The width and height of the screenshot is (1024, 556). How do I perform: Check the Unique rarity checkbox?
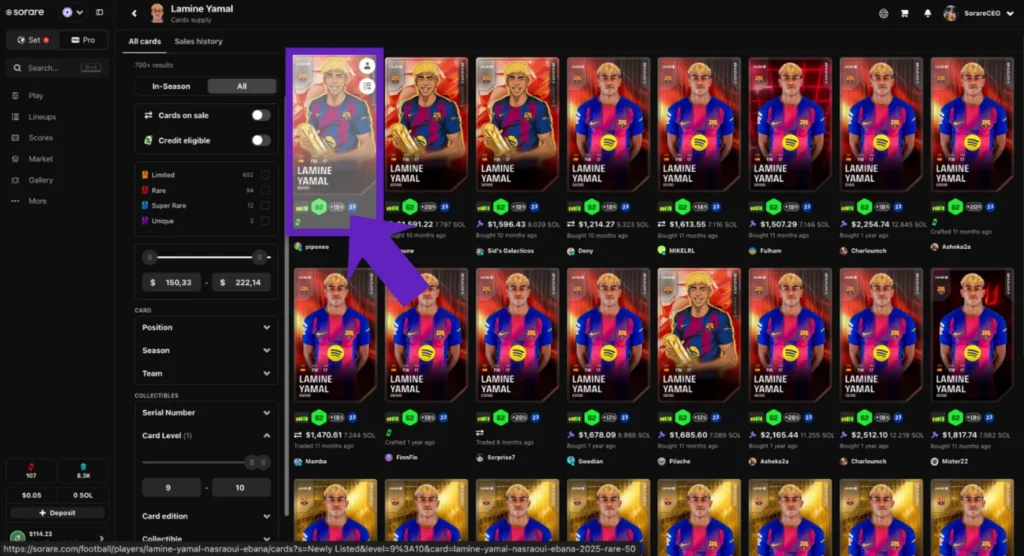click(265, 221)
